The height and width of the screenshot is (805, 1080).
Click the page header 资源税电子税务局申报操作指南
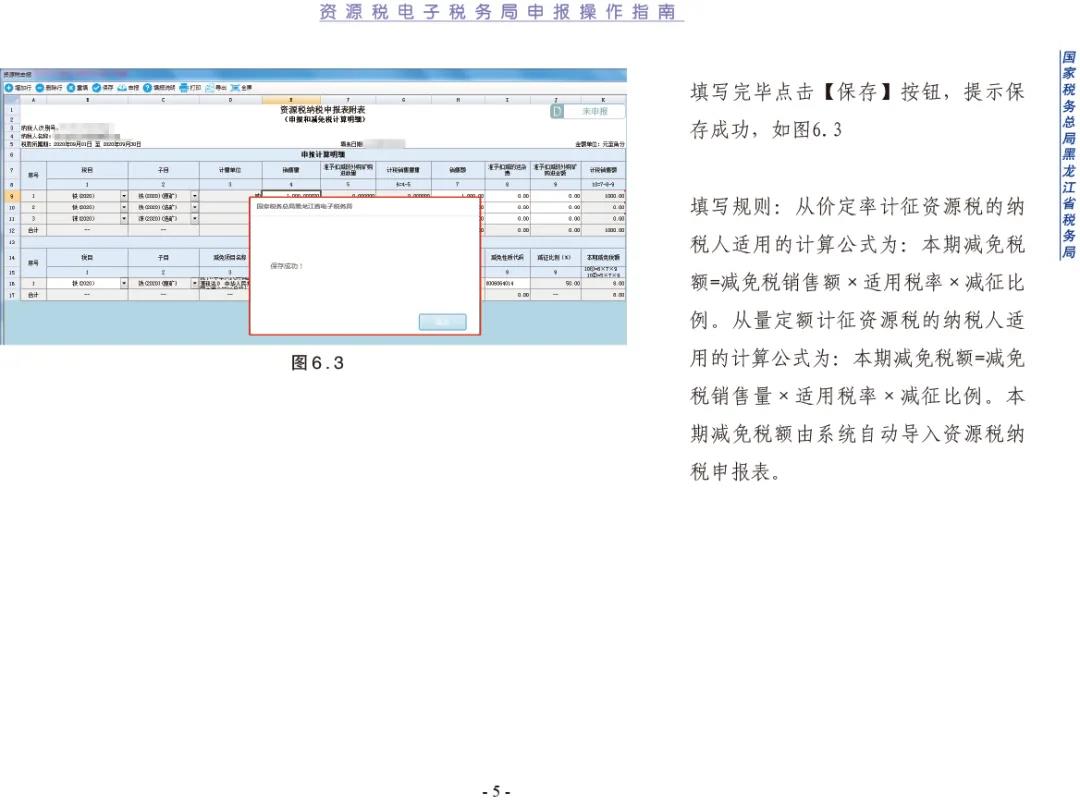[501, 12]
